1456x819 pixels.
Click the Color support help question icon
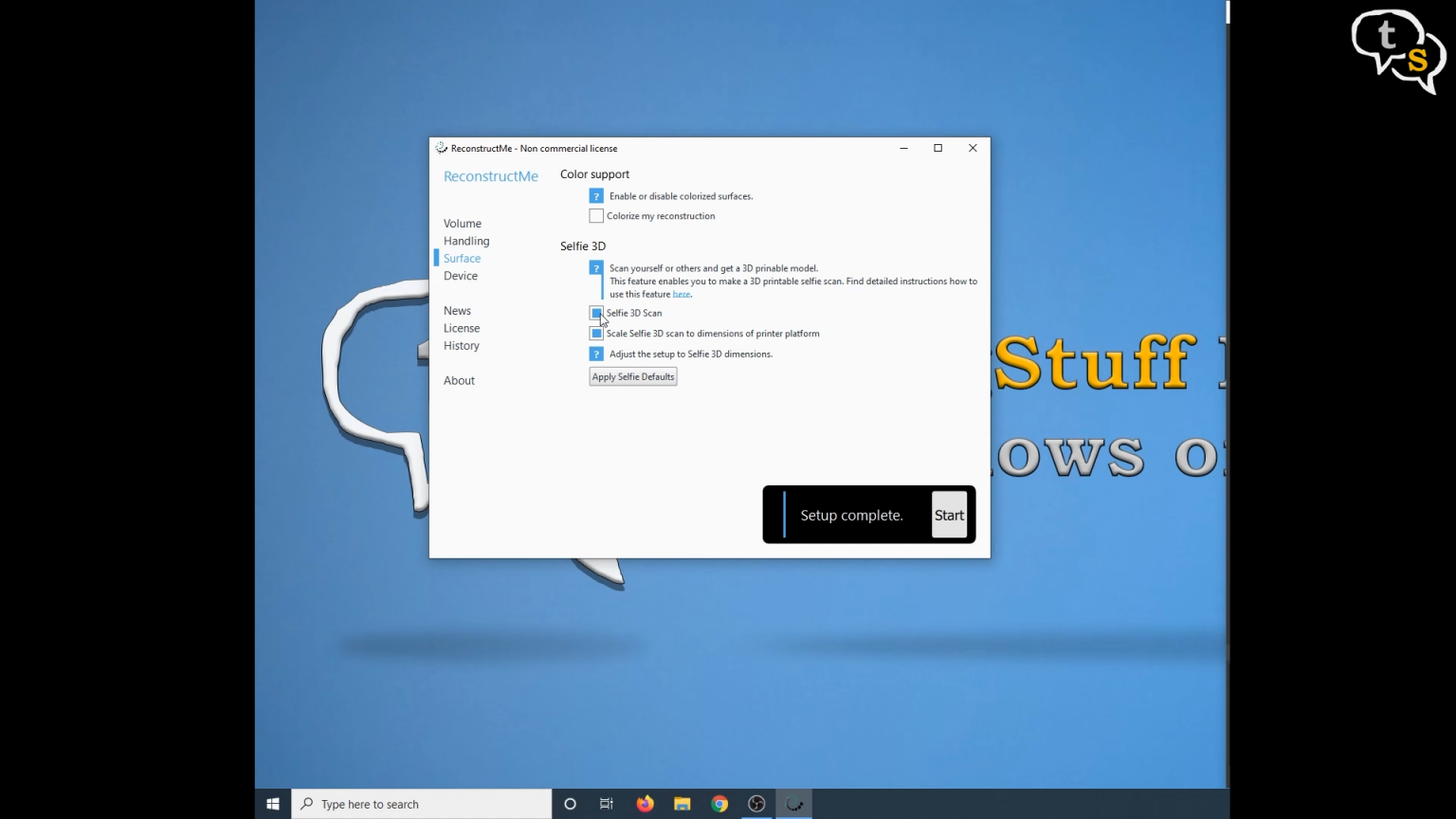[x=596, y=196]
